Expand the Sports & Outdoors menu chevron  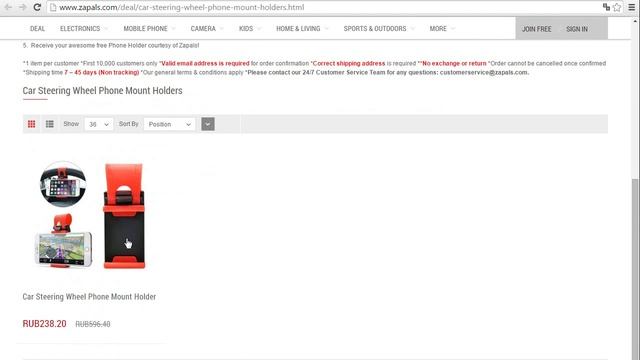[412, 29]
